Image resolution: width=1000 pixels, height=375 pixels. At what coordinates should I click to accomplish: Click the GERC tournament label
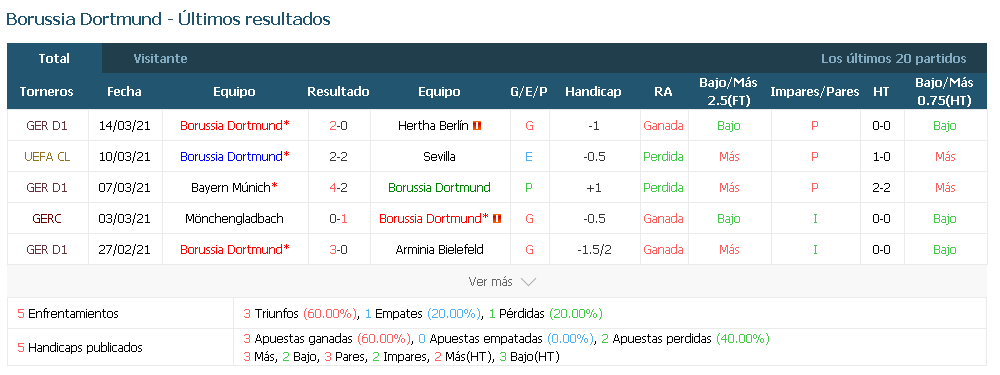click(47, 218)
